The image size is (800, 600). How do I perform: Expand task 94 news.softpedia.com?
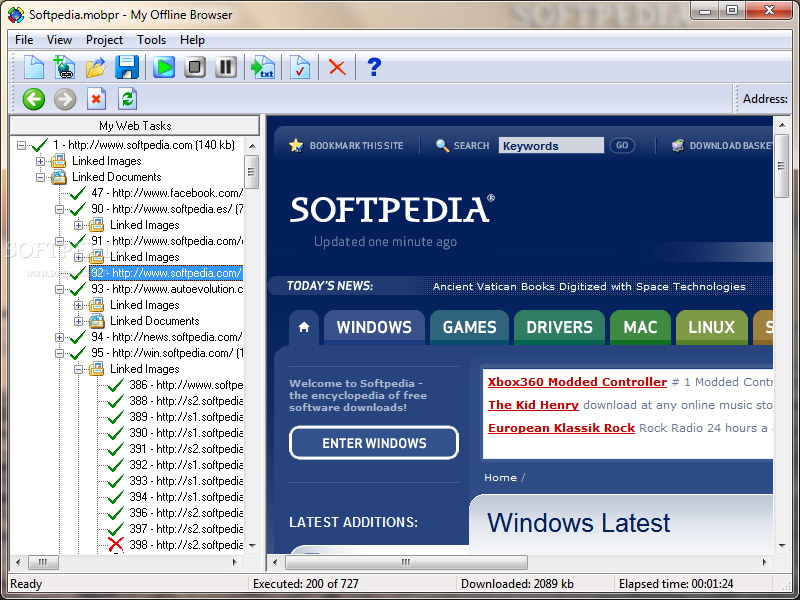tap(59, 337)
